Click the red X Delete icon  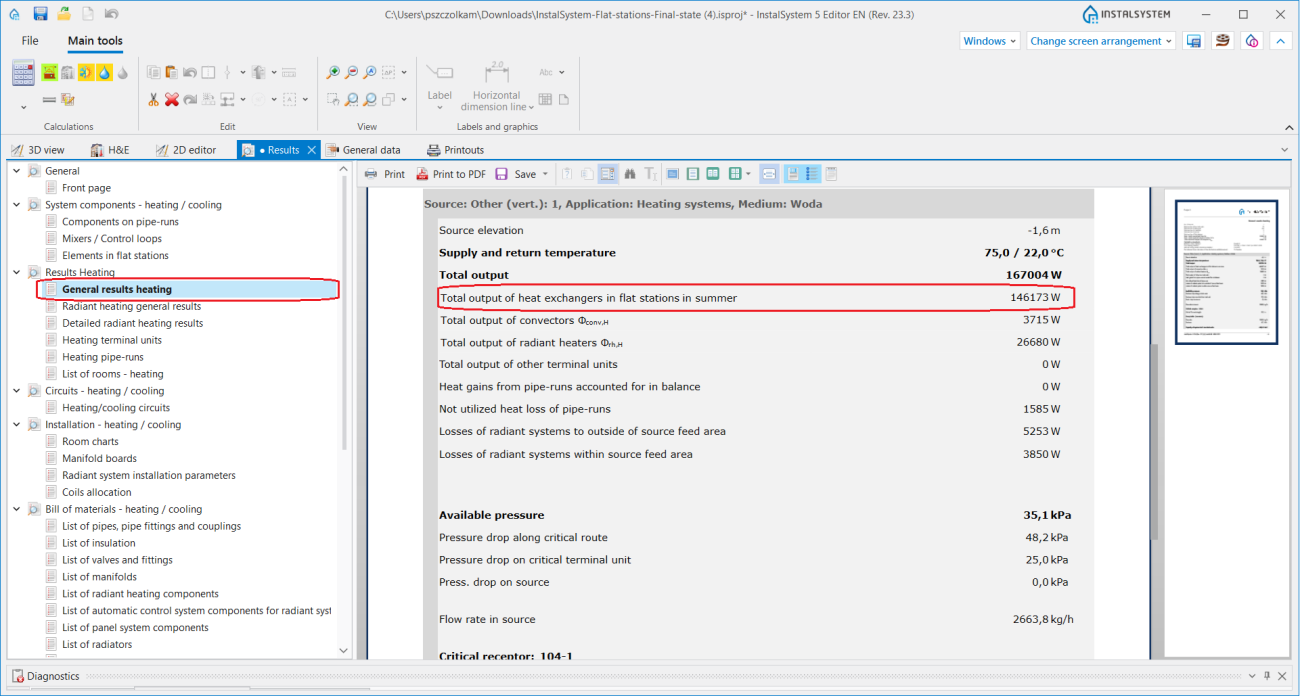[171, 99]
